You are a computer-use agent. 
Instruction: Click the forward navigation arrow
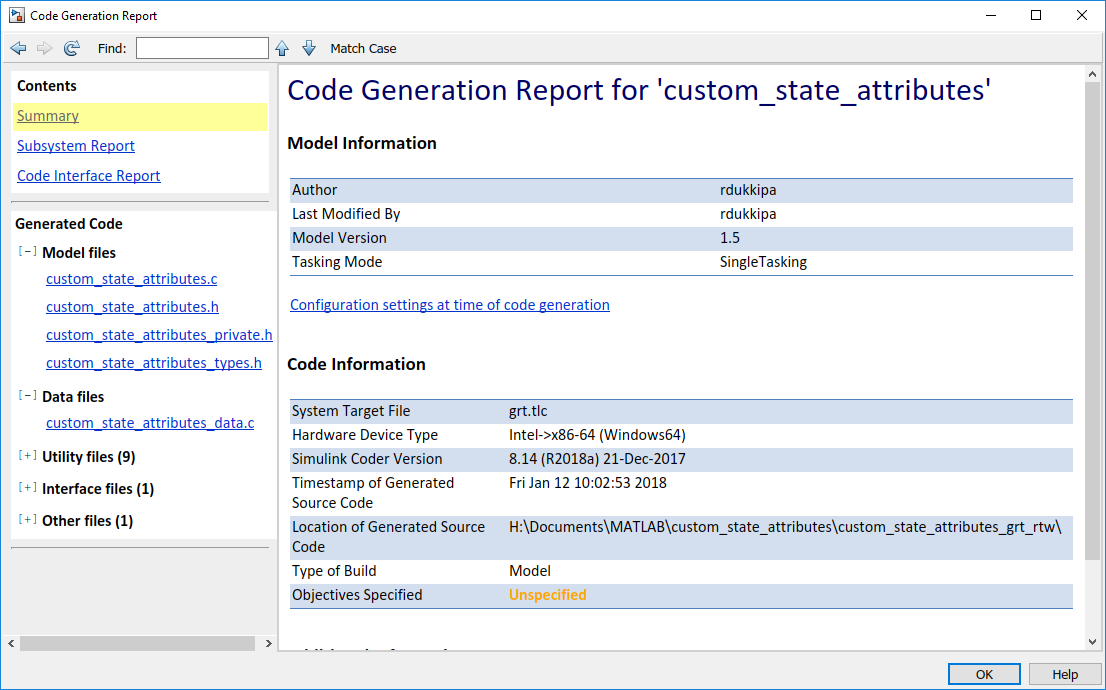44,47
